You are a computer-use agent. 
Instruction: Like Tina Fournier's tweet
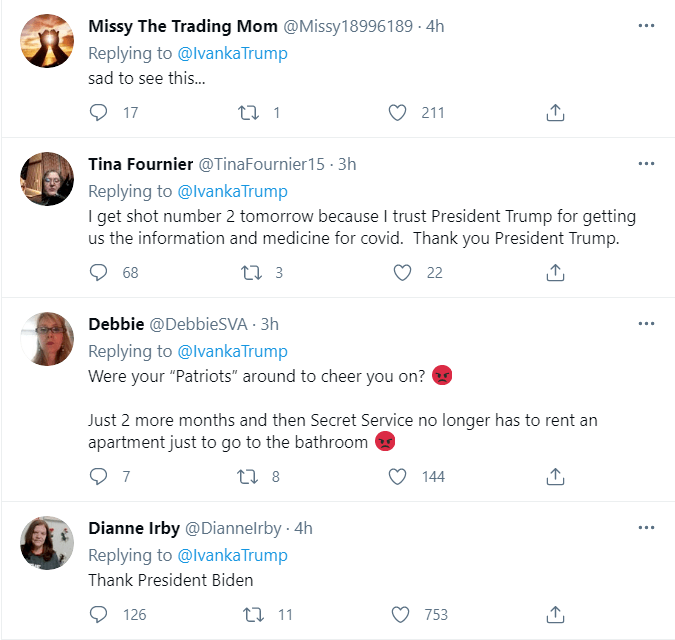402,272
